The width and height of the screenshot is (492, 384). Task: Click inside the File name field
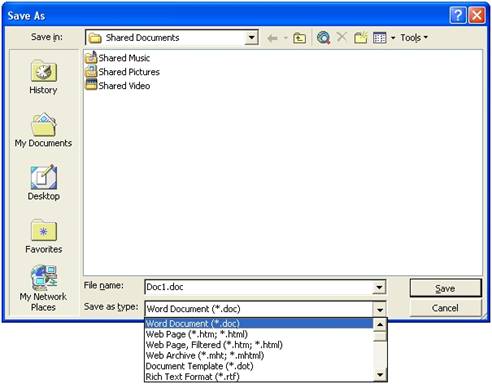click(x=259, y=287)
